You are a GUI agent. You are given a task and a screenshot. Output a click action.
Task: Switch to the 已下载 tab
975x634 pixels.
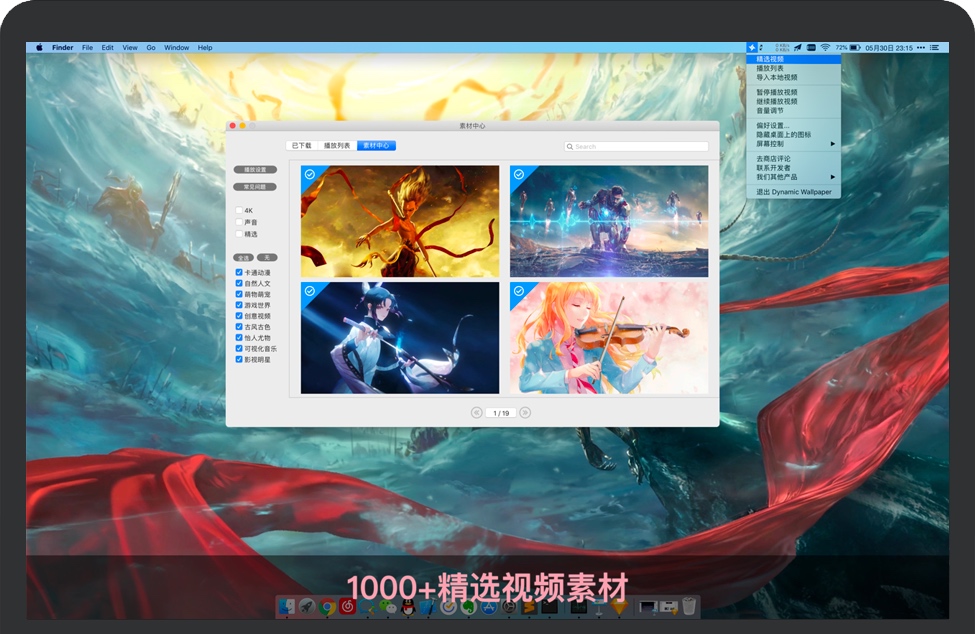(x=301, y=146)
